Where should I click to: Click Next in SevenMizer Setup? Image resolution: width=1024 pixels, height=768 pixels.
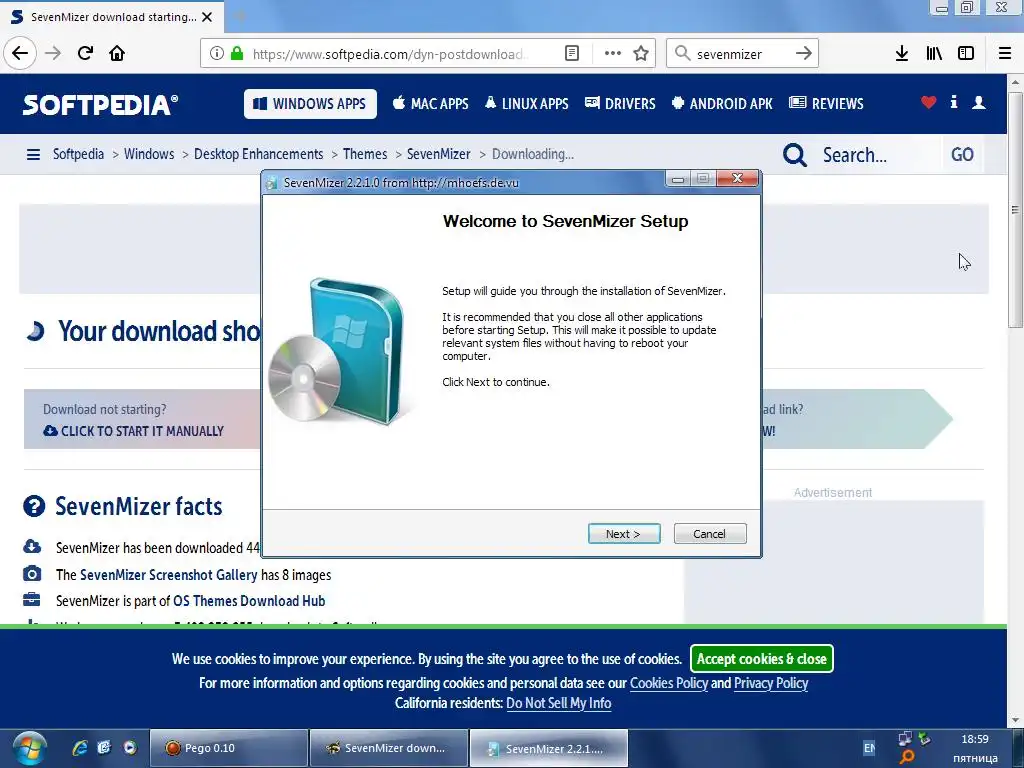coord(624,534)
